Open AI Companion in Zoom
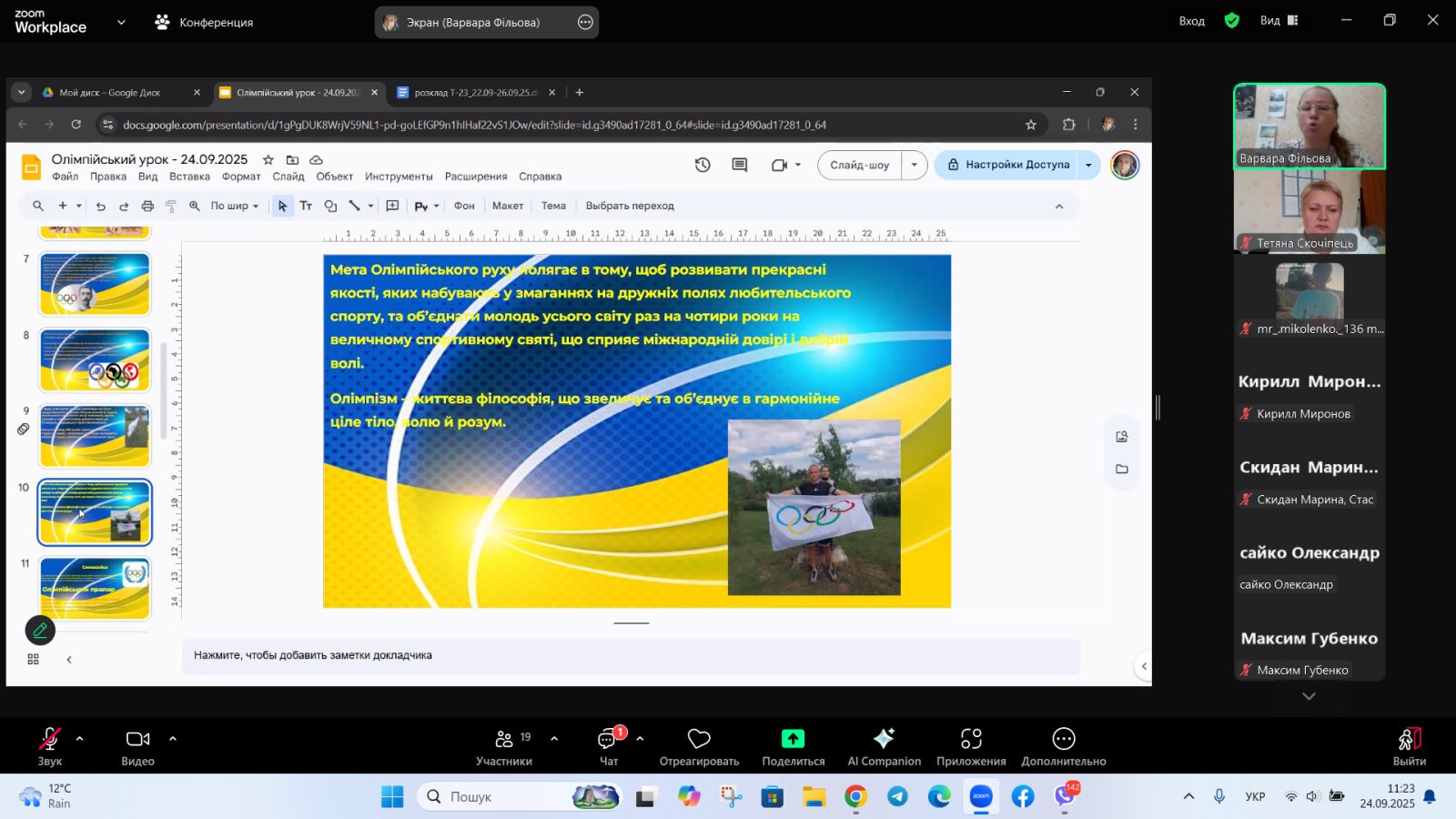The height and width of the screenshot is (819, 1456). 884,739
